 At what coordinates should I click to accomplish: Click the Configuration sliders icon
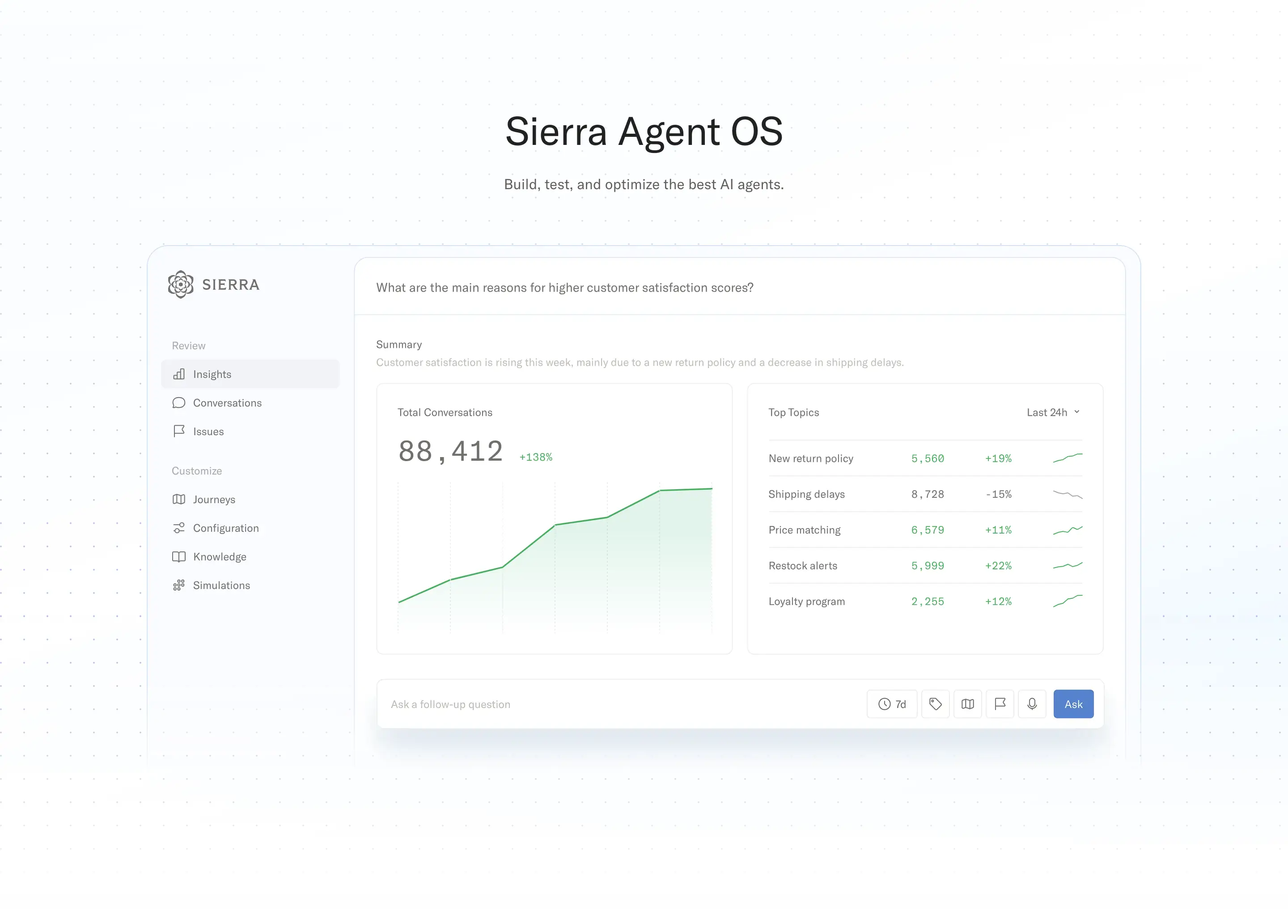[x=179, y=528]
